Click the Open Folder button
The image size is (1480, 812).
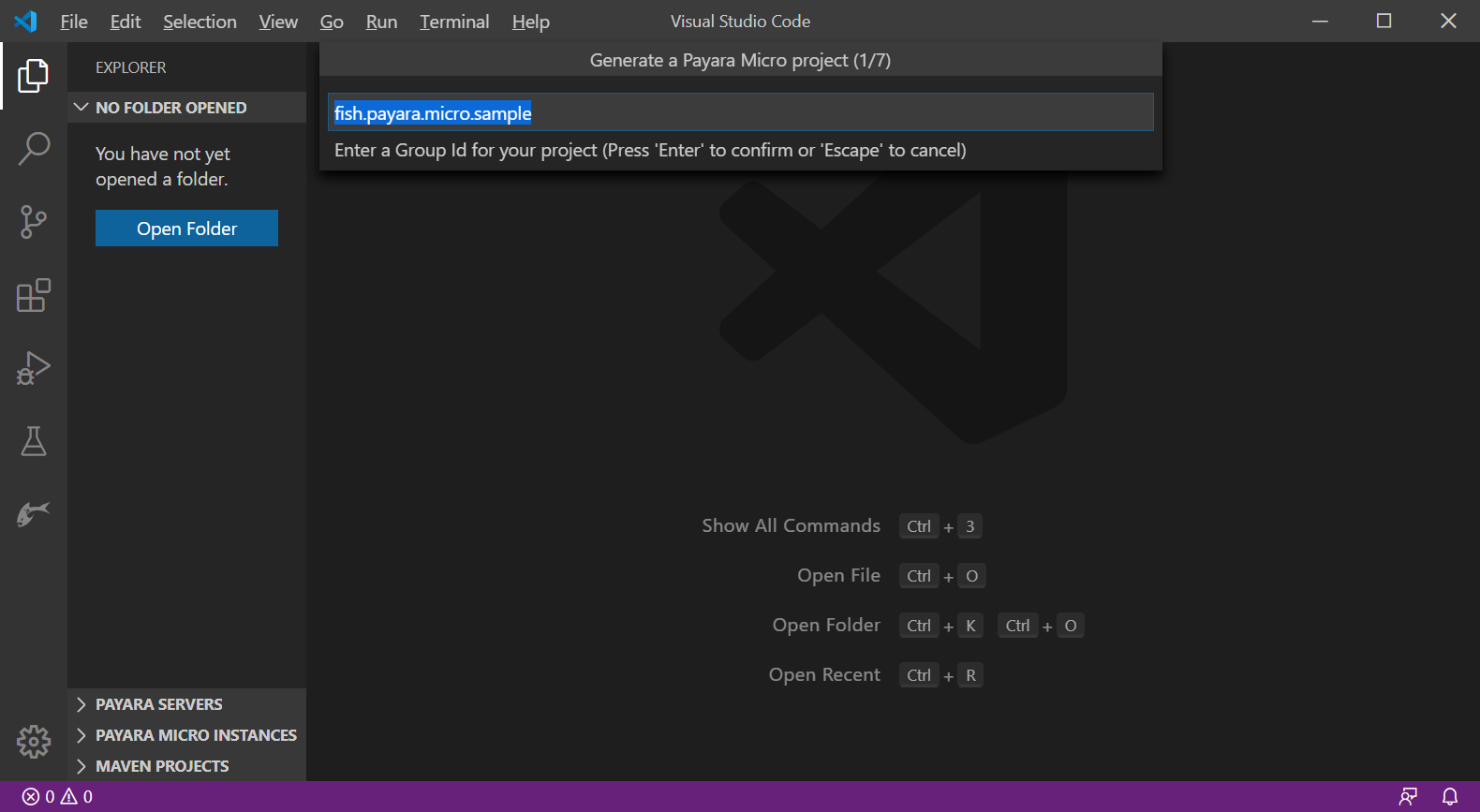coord(186,229)
